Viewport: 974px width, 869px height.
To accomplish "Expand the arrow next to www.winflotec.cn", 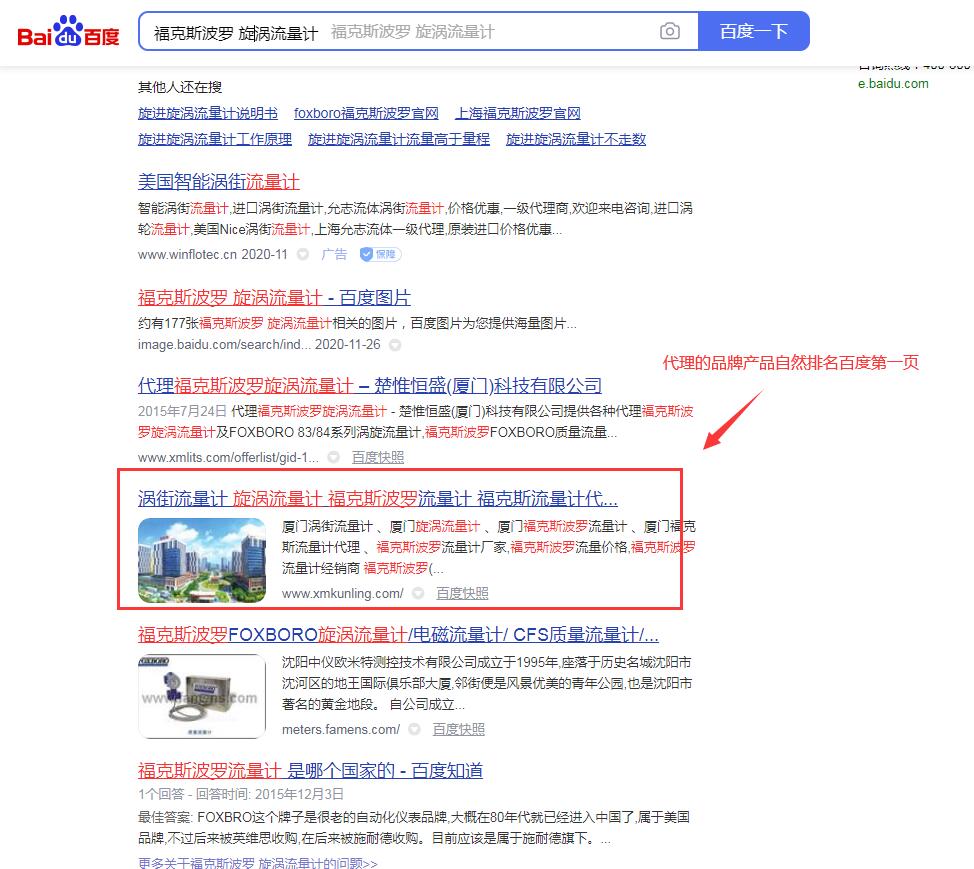I will (303, 255).
